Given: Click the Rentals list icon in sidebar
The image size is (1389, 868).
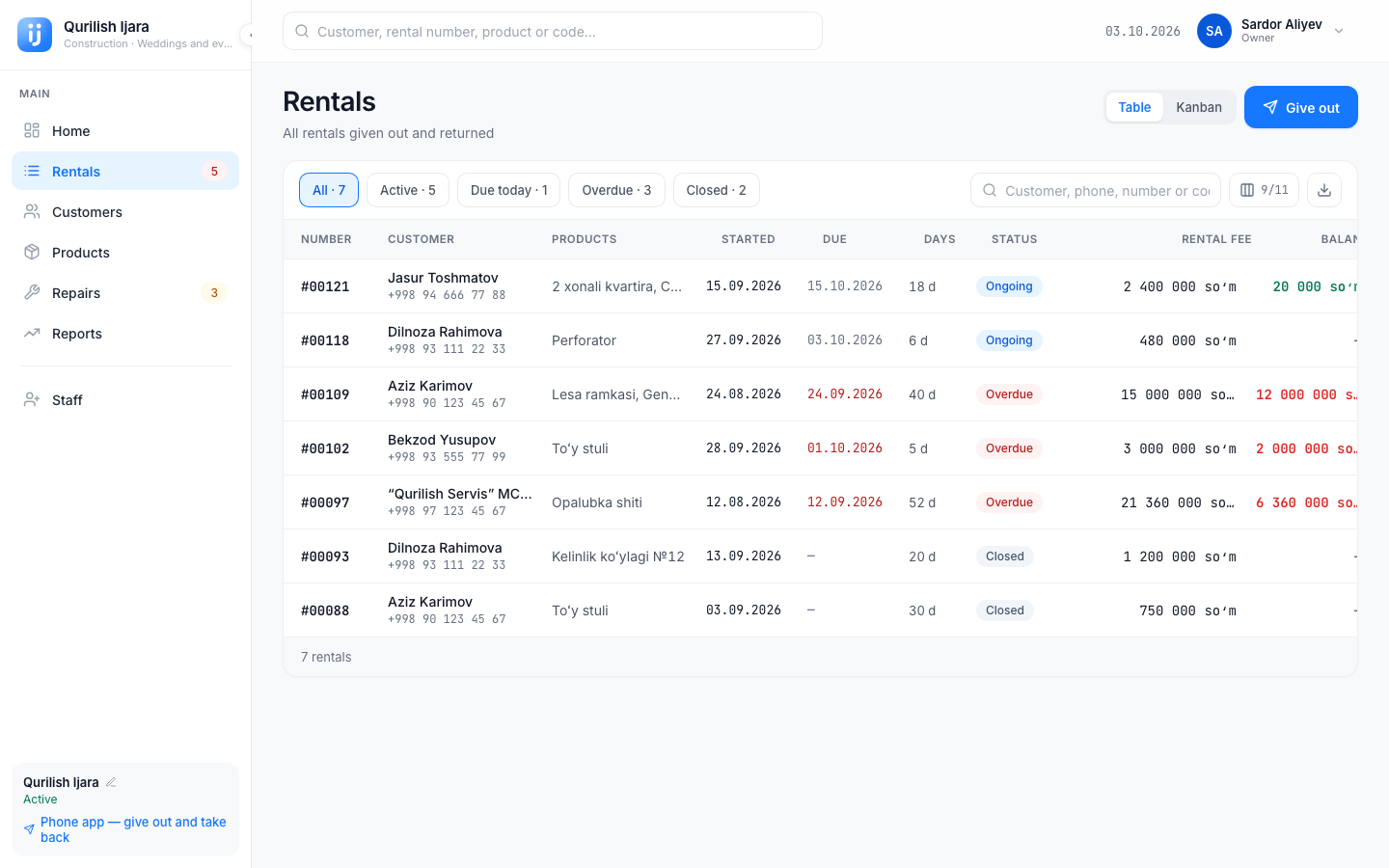Looking at the screenshot, I should 32,172.
